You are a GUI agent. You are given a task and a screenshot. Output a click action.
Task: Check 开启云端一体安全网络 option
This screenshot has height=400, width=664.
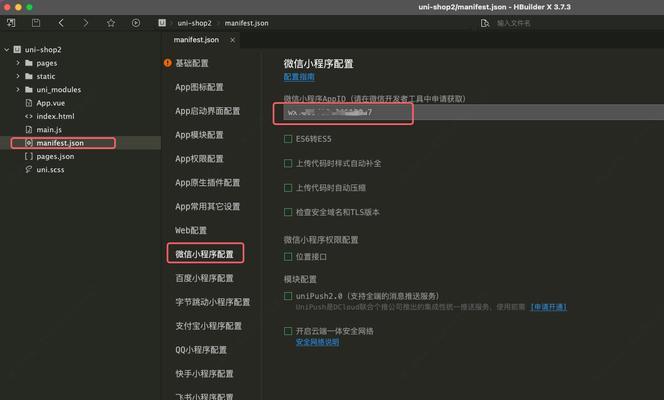tap(288, 331)
